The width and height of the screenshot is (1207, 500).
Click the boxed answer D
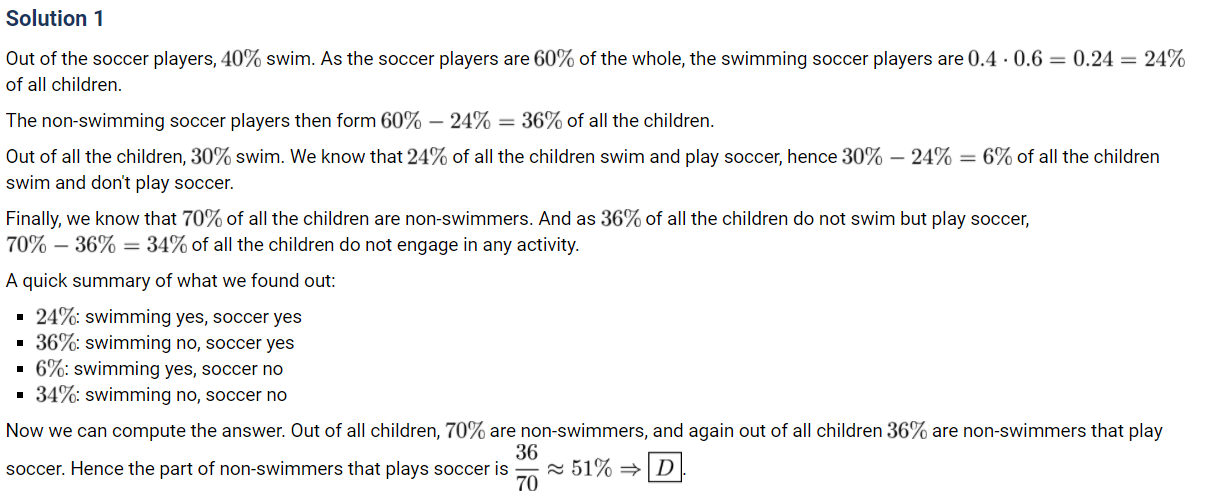[x=664, y=467]
